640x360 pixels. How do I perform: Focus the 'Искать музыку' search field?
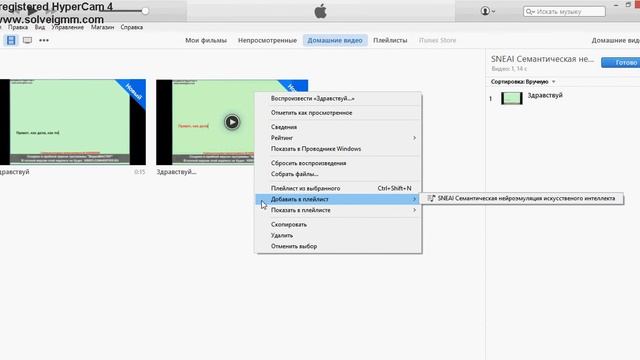point(564,11)
